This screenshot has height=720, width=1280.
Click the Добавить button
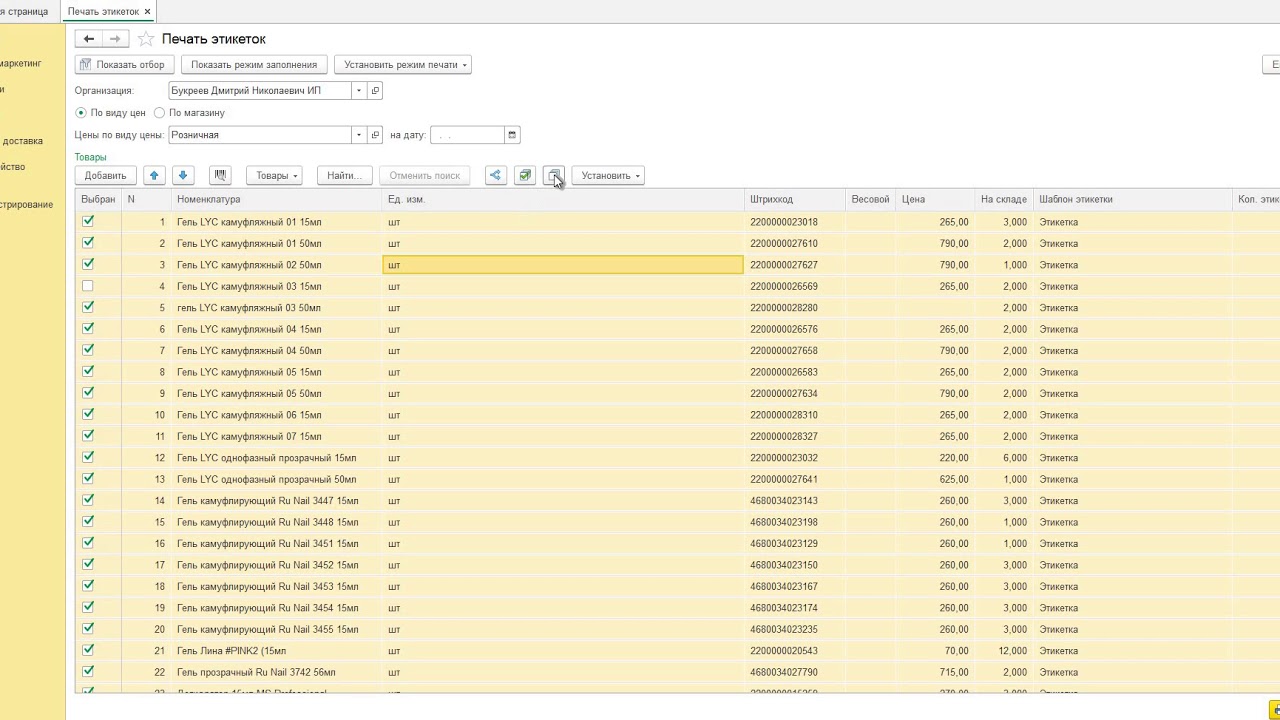(x=105, y=175)
